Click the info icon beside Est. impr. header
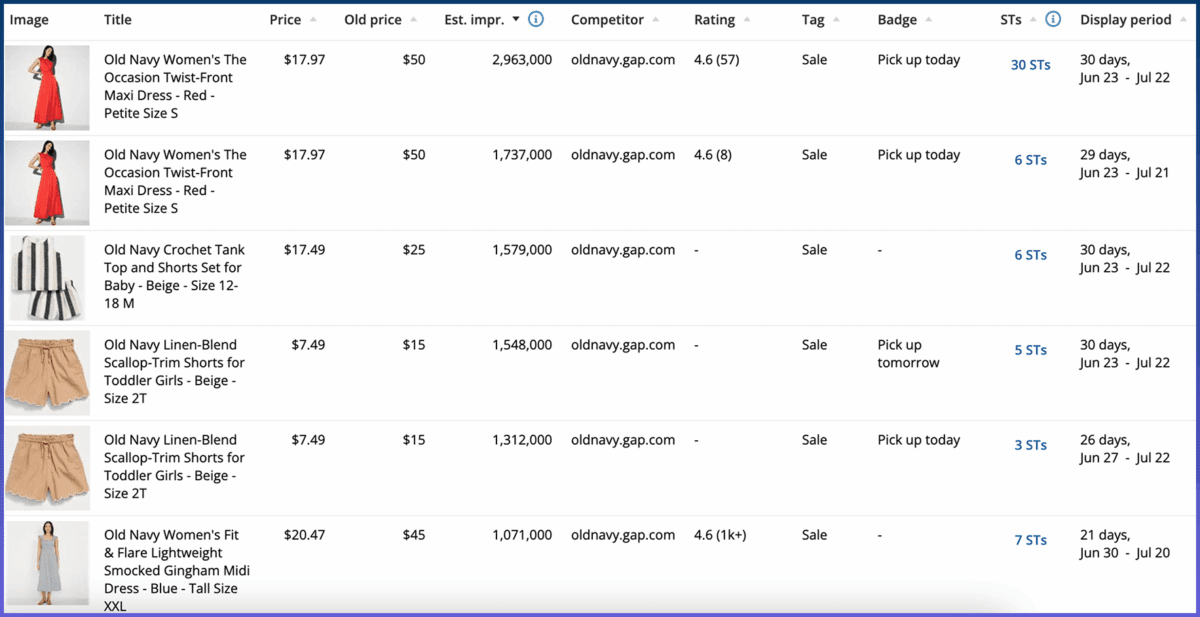Viewport: 1200px width, 617px height. 536,19
